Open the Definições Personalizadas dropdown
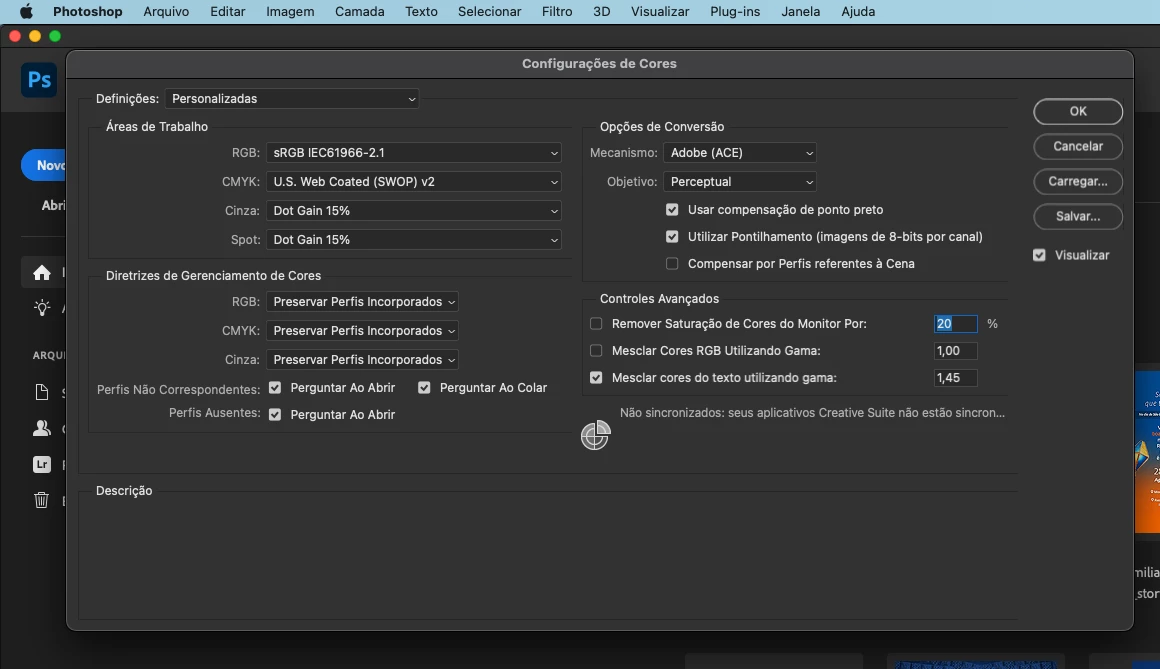This screenshot has height=669, width=1160. (292, 99)
